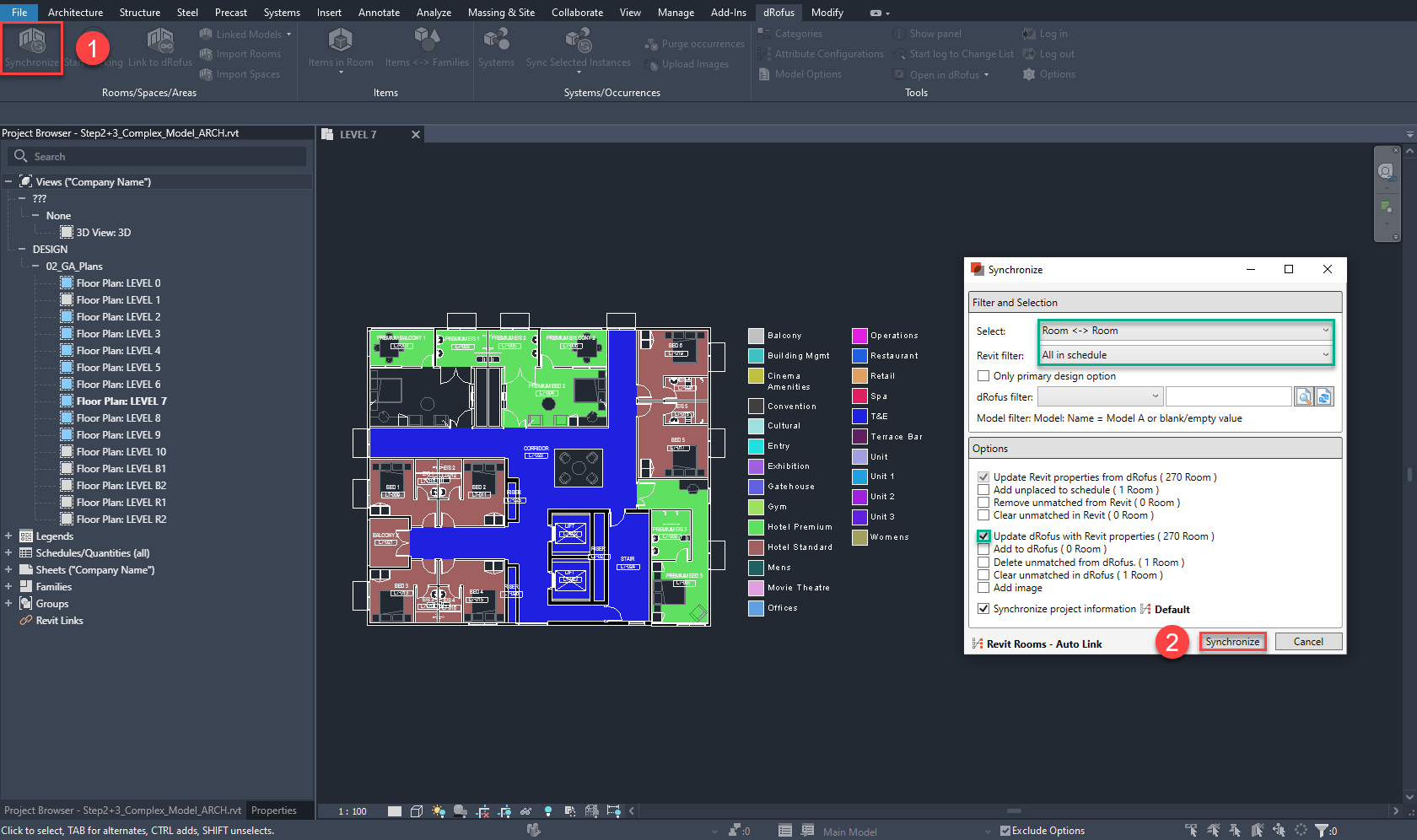The width and height of the screenshot is (1417, 840).
Task: Enable Add unplaced to schedule checkbox
Action: [x=983, y=489]
